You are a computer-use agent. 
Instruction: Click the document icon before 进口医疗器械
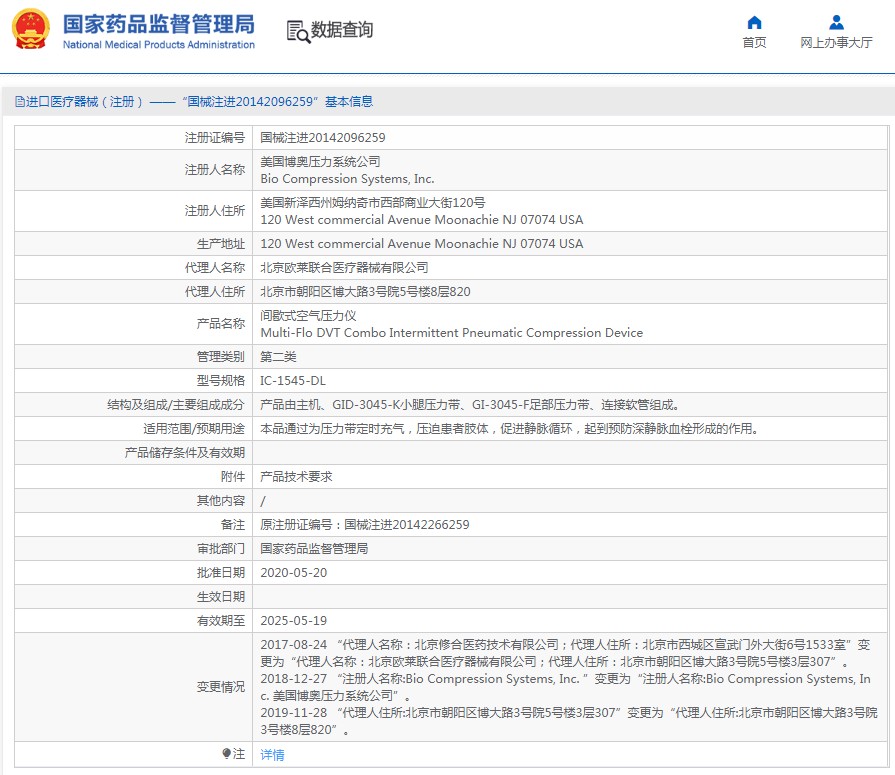click(x=20, y=102)
